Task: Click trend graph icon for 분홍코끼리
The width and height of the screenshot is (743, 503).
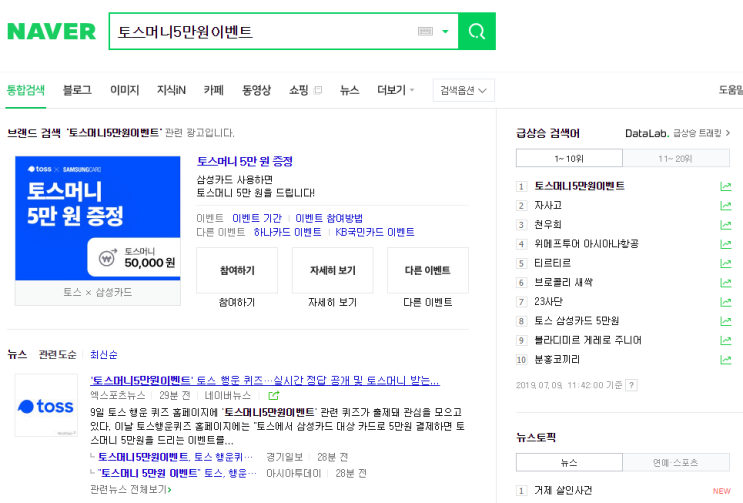Action: [725, 360]
